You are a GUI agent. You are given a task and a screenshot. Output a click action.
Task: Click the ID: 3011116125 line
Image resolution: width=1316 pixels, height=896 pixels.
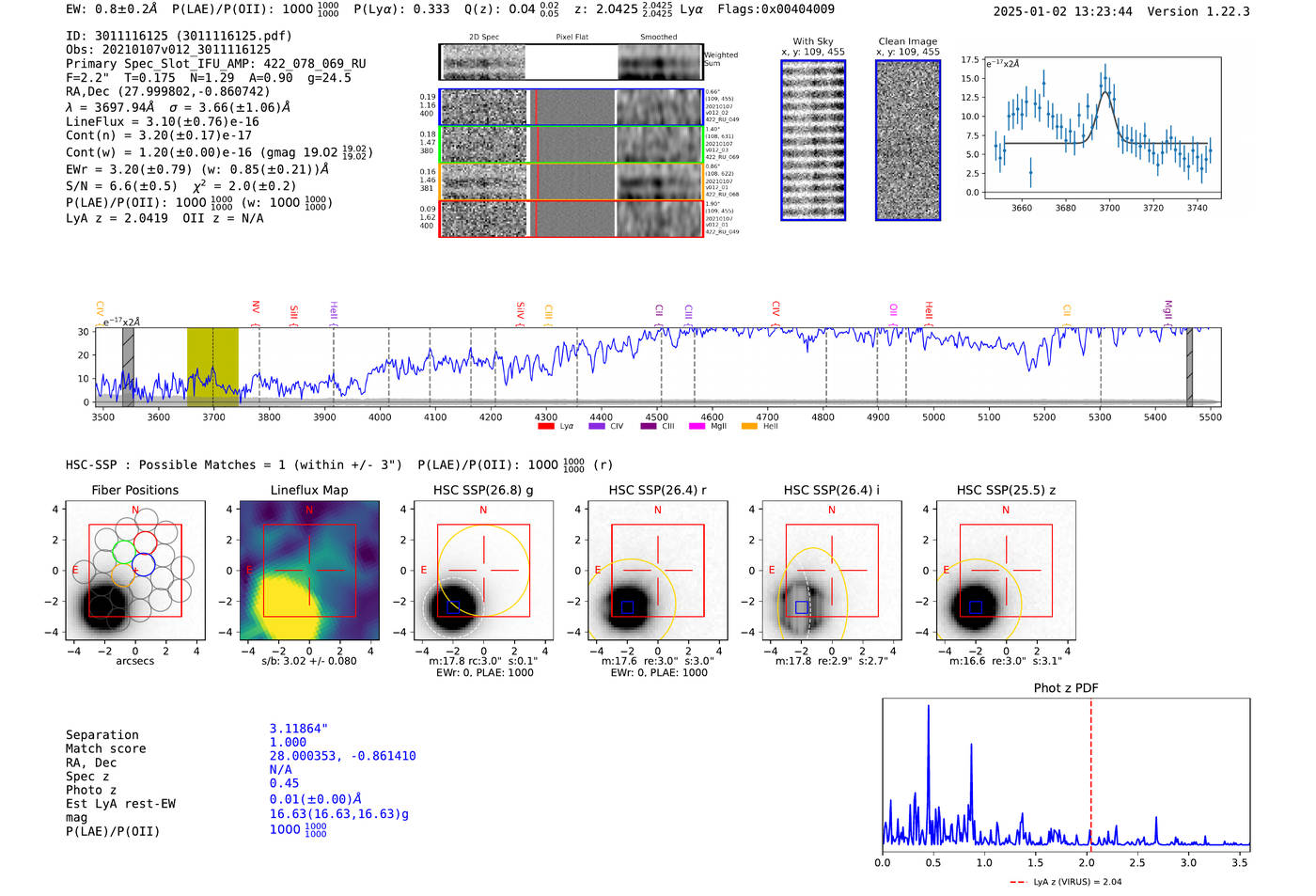pyautogui.click(x=179, y=36)
